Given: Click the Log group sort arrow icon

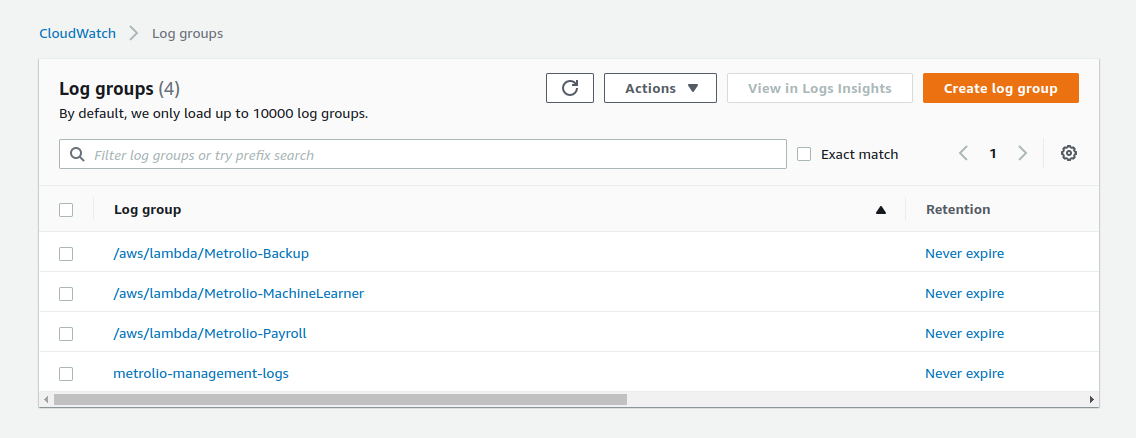Looking at the screenshot, I should tap(881, 210).
